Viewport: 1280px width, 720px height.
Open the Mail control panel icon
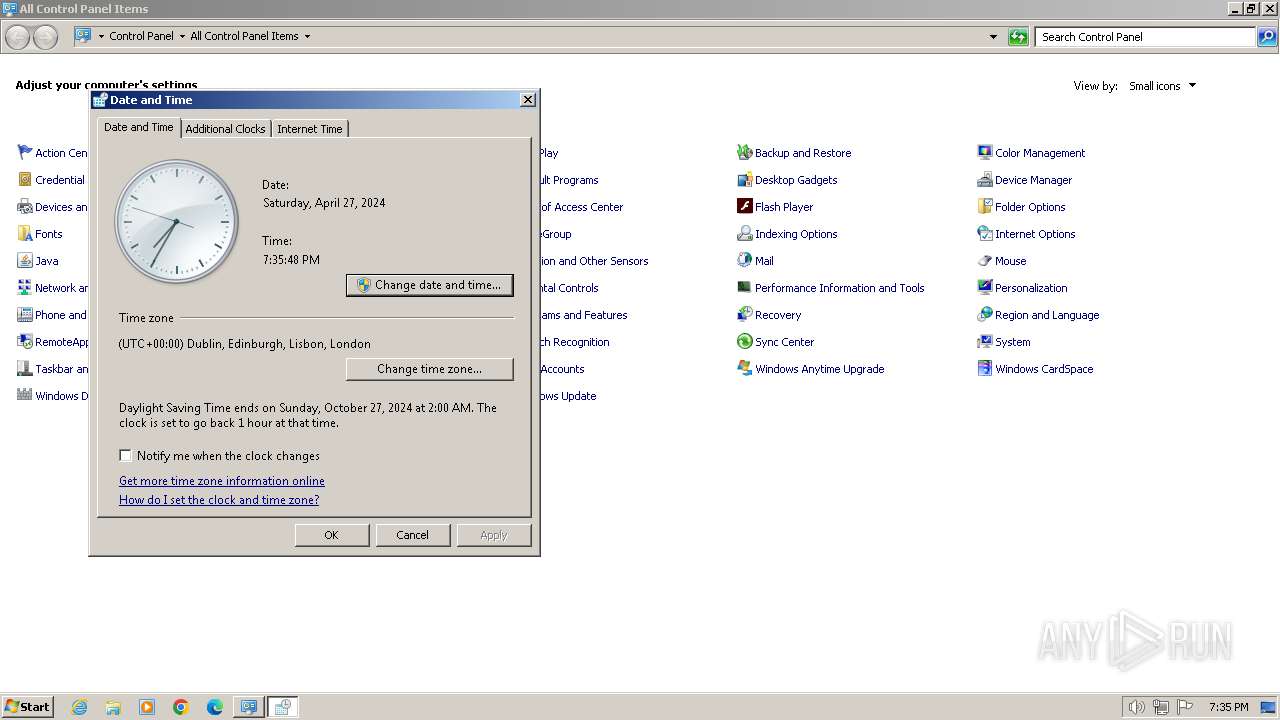coord(744,261)
